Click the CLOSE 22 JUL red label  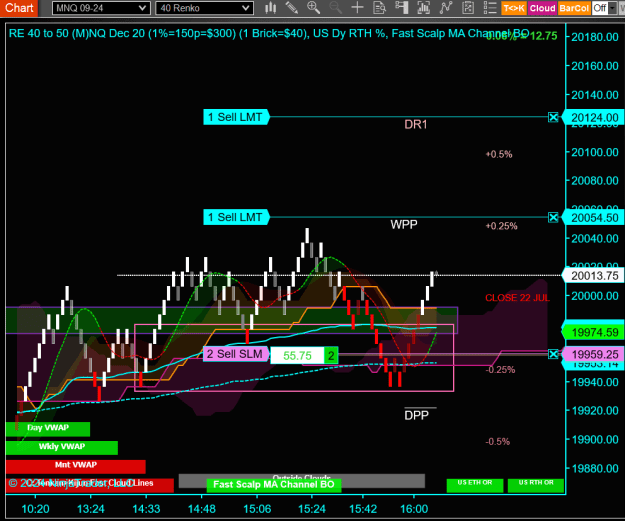tap(517, 298)
